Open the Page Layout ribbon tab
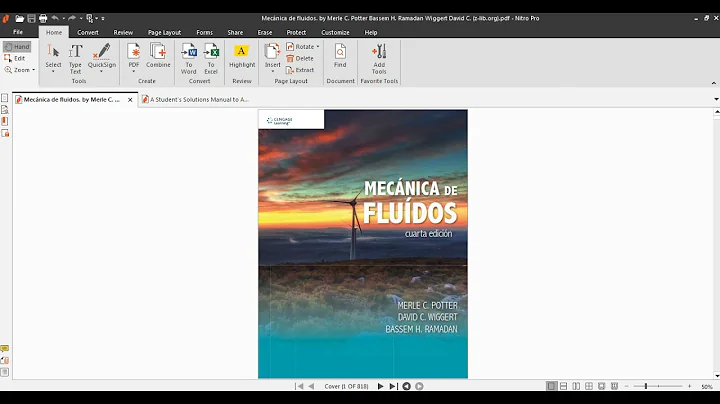720x404 pixels. pyautogui.click(x=164, y=33)
